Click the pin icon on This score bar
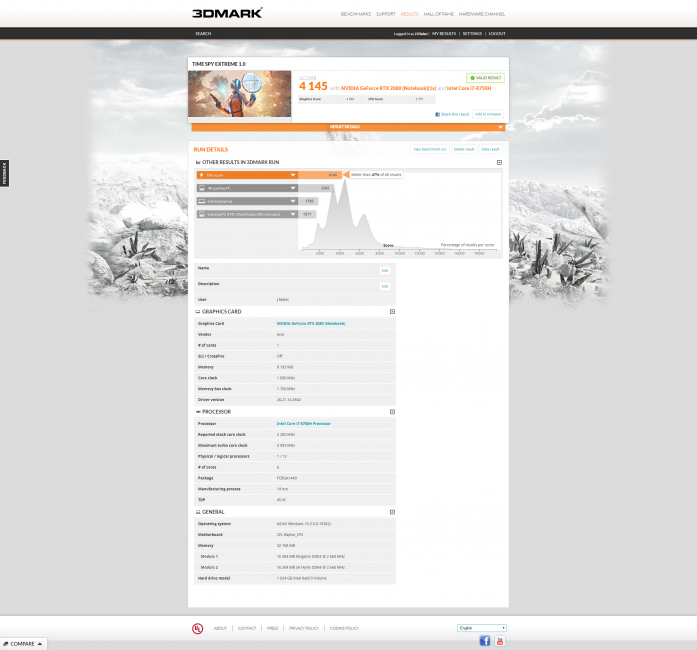The image size is (697, 650). coord(201,175)
